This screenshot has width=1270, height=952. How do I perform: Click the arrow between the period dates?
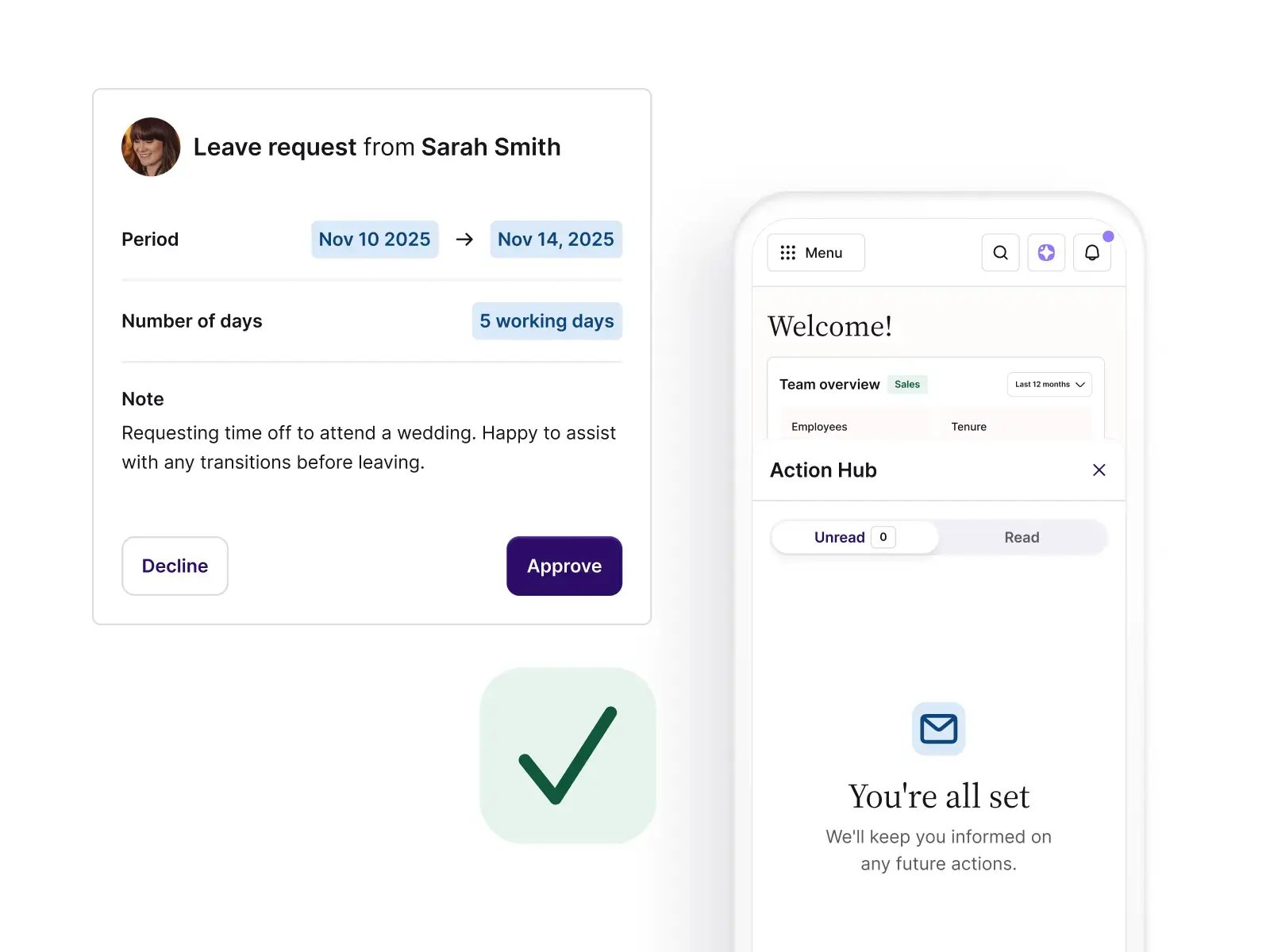[x=463, y=239]
